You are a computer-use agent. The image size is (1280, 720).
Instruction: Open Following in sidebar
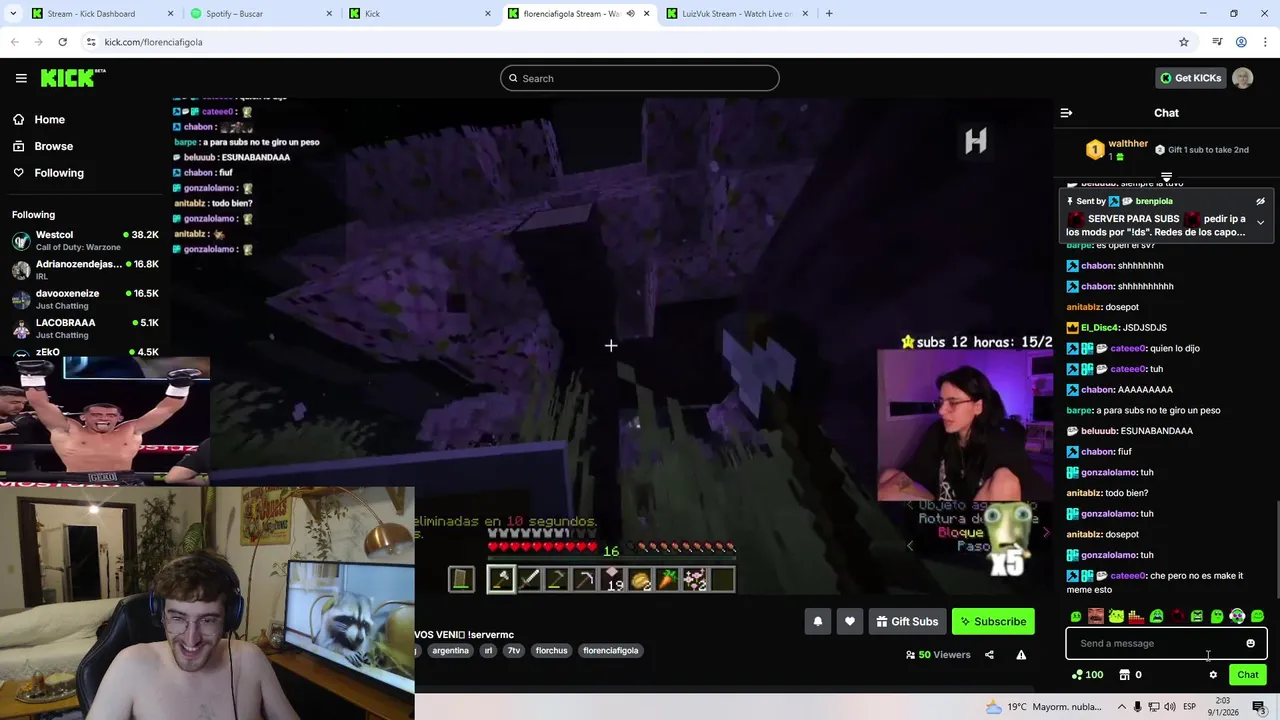point(59,173)
